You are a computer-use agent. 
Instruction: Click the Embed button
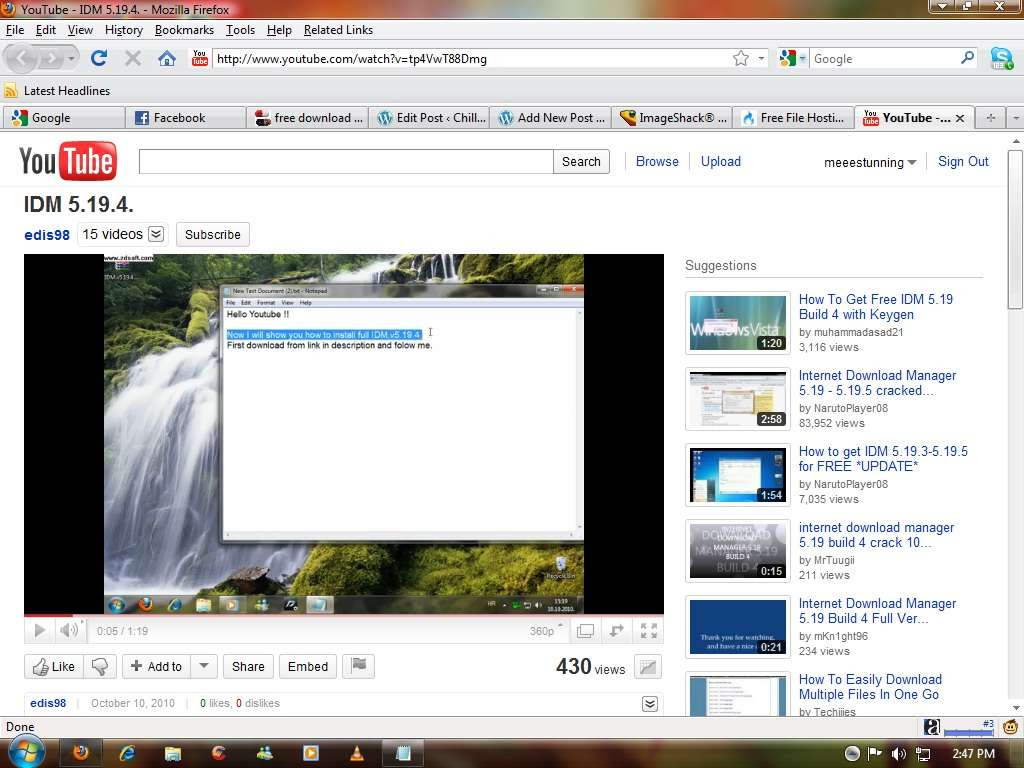click(308, 666)
